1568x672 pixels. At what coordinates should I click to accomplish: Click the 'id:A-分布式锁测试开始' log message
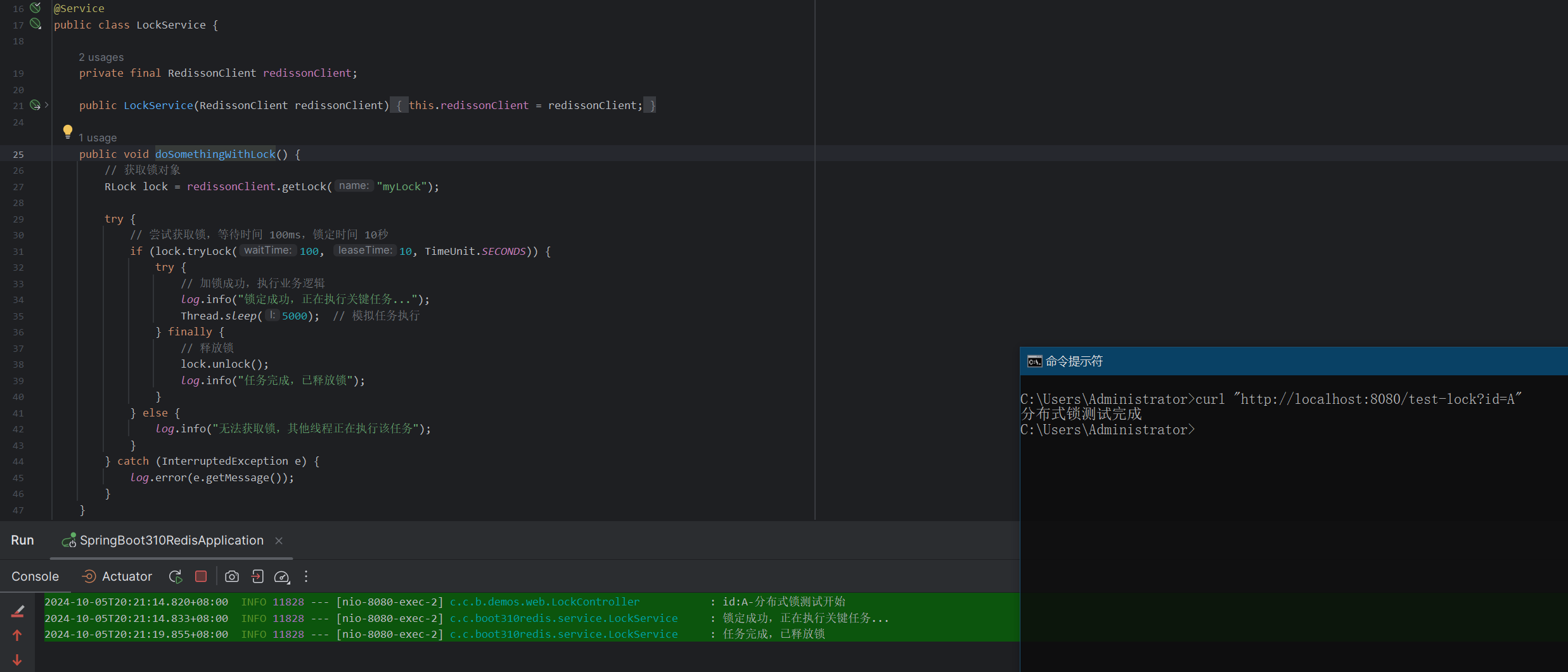pos(784,602)
